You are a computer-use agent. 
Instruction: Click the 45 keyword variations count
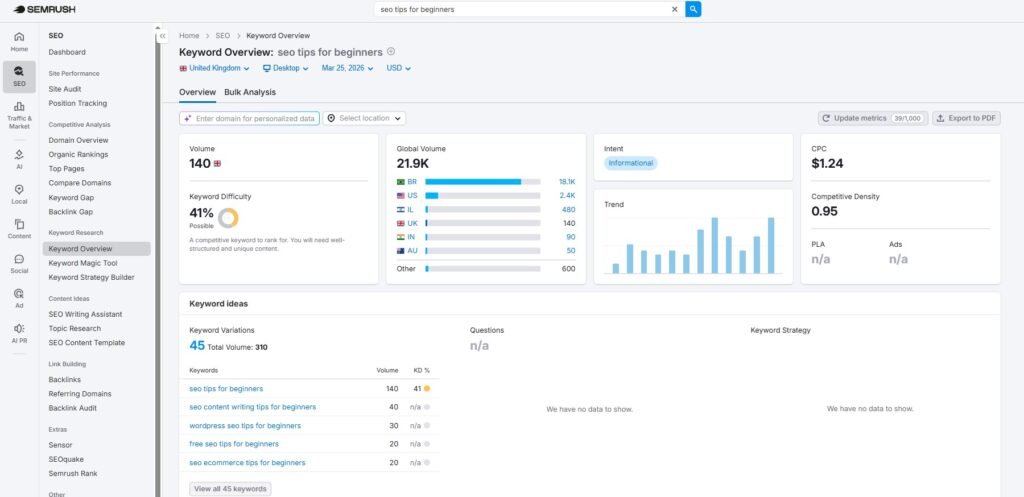pos(197,345)
